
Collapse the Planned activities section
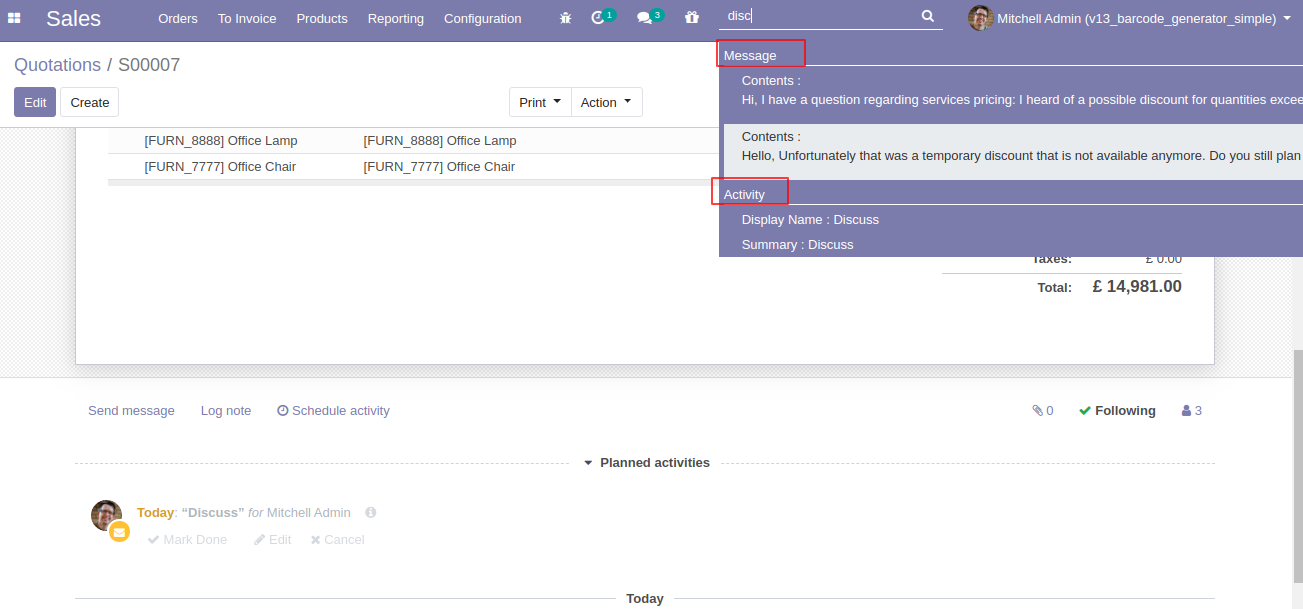pos(646,463)
